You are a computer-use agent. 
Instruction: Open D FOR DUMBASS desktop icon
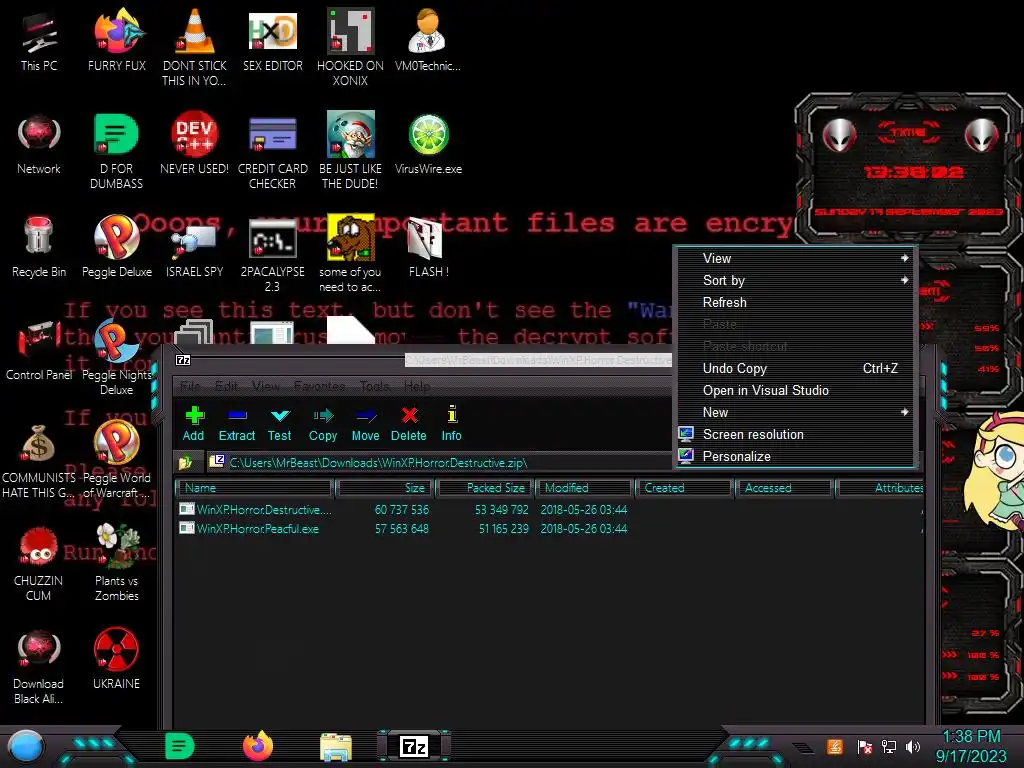click(x=117, y=150)
